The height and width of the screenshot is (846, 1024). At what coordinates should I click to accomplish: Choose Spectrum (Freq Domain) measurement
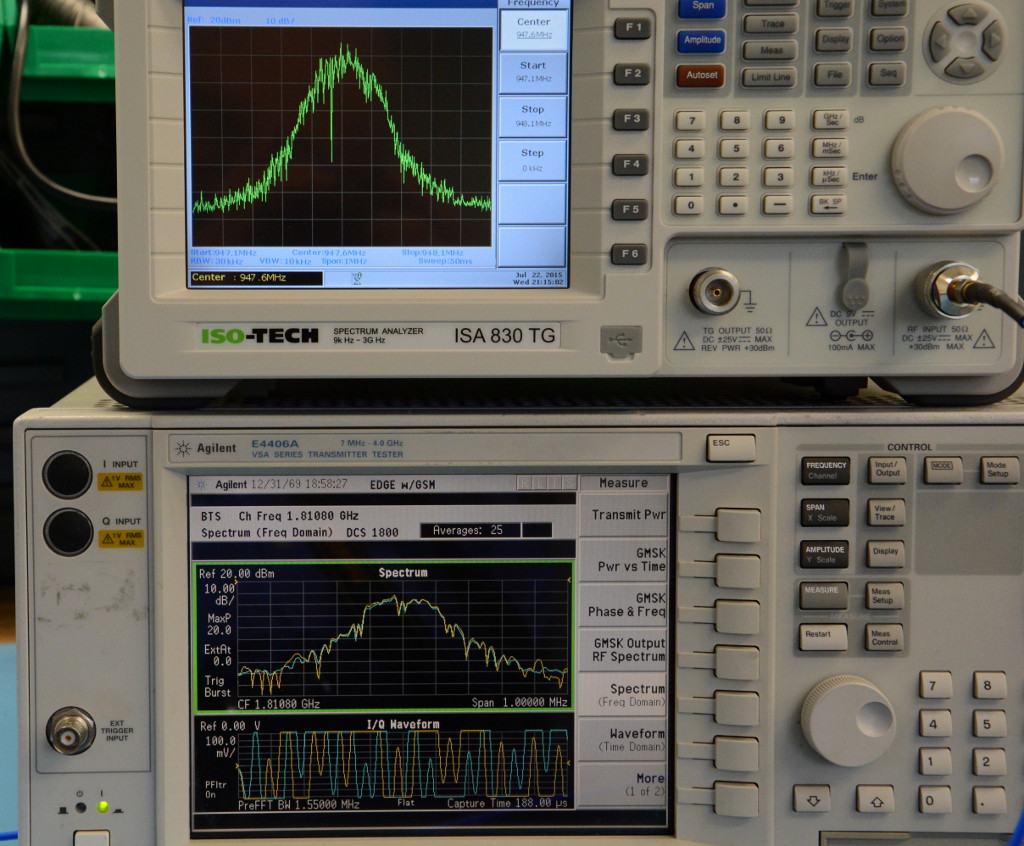624,695
